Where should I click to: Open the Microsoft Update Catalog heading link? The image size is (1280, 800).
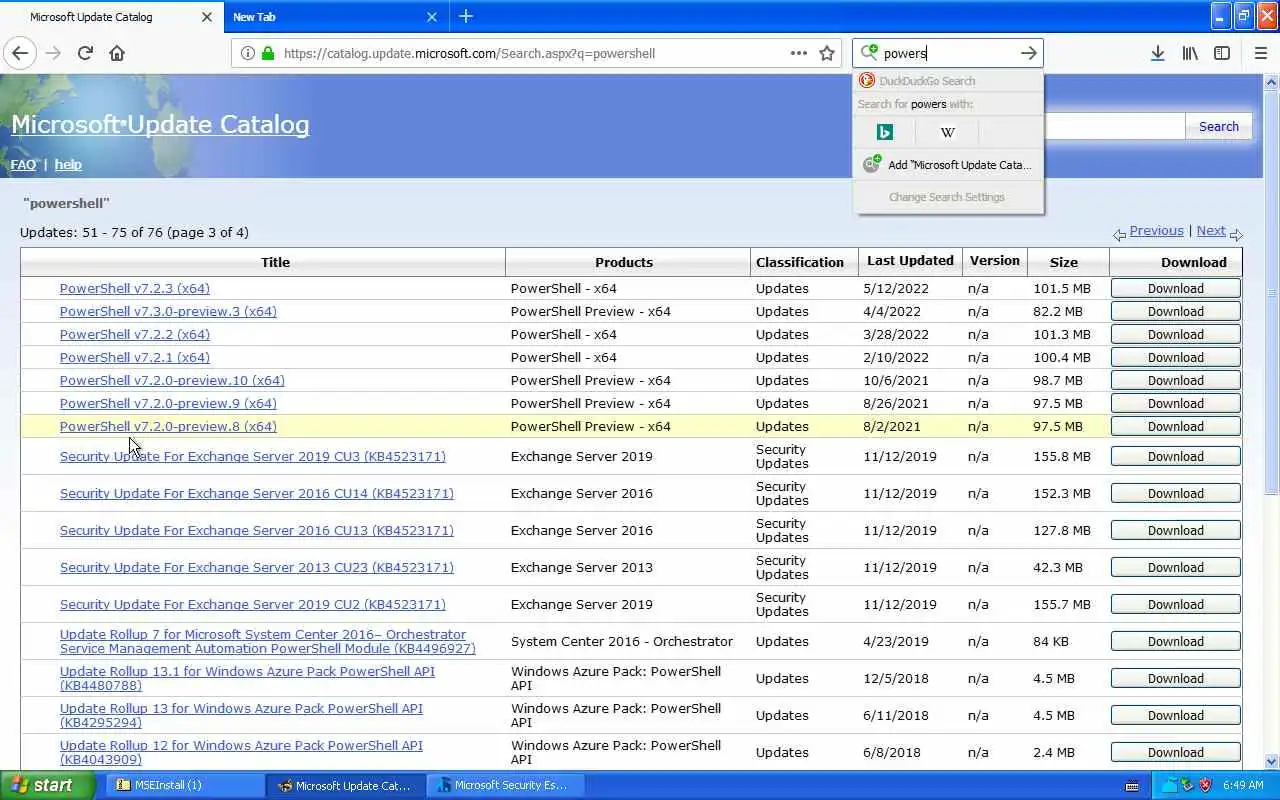(x=160, y=124)
